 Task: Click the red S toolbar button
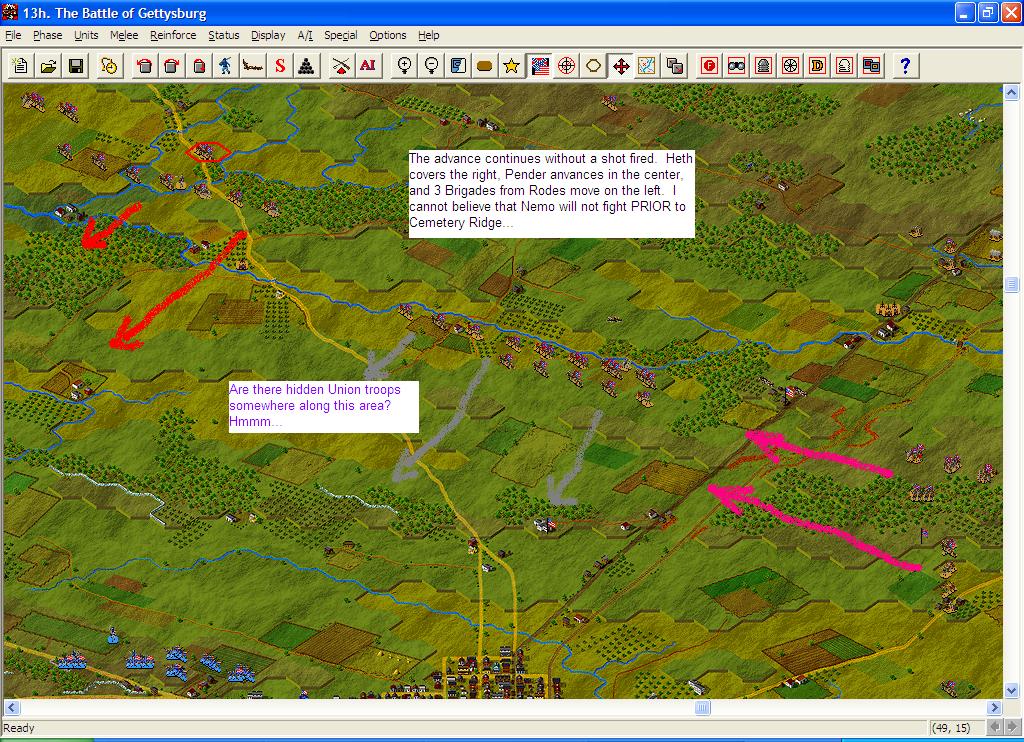[x=280, y=65]
